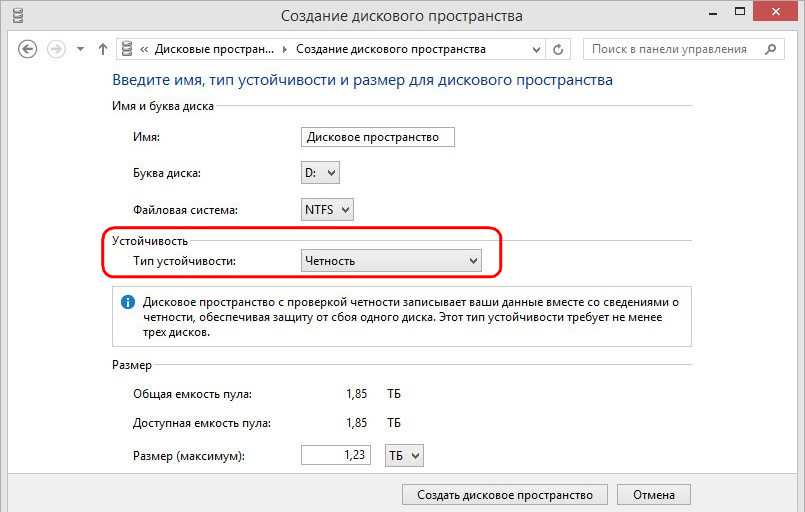805x512 pixels.
Task: Click the search magnifier icon
Action: (x=769, y=49)
